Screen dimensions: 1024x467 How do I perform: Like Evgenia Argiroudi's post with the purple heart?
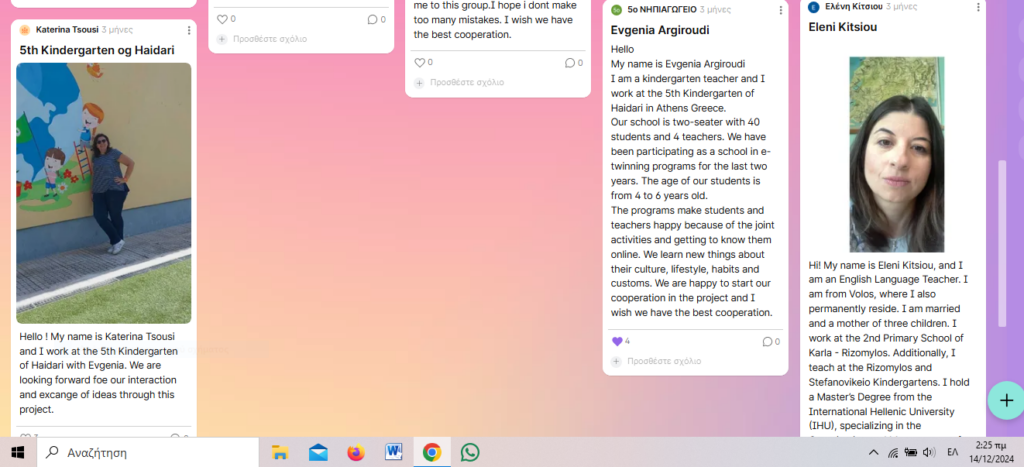click(616, 341)
